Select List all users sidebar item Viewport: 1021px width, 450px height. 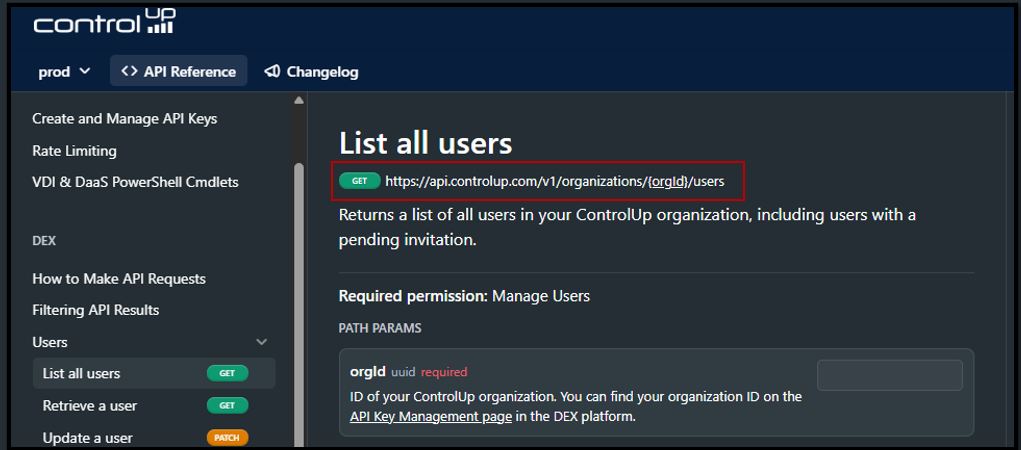tap(154, 373)
